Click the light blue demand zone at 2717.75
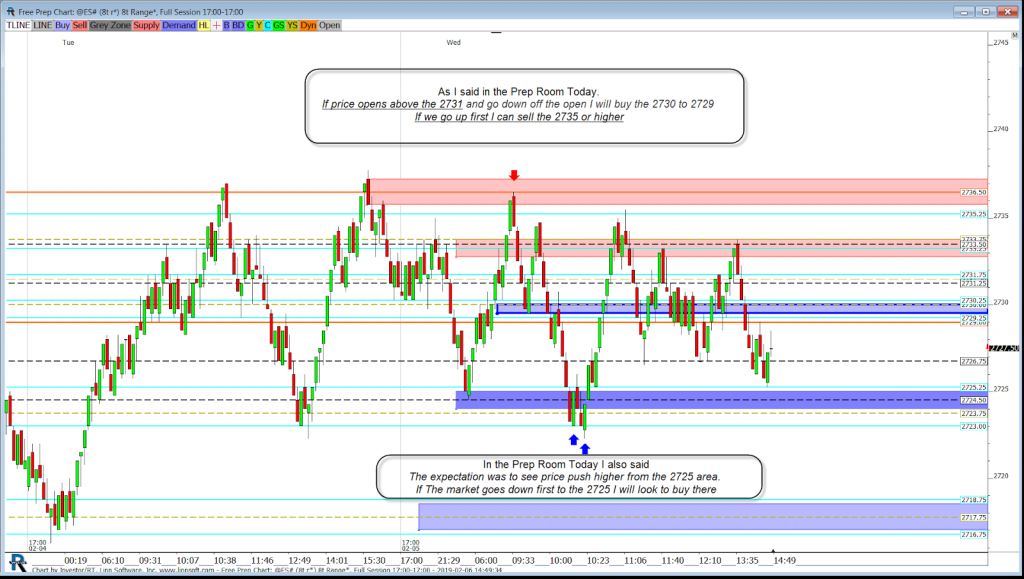1024x579 pixels. coord(703,516)
